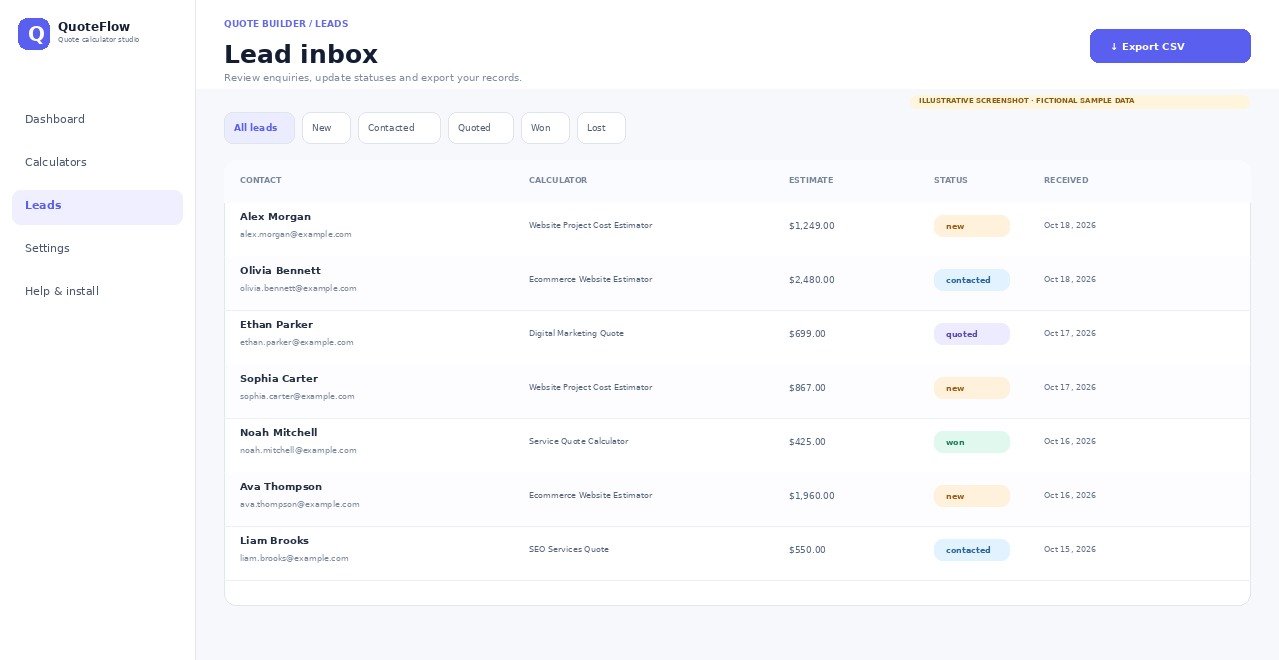Click the Export CSV button
Viewport: 1279px width, 660px height.
1170,46
